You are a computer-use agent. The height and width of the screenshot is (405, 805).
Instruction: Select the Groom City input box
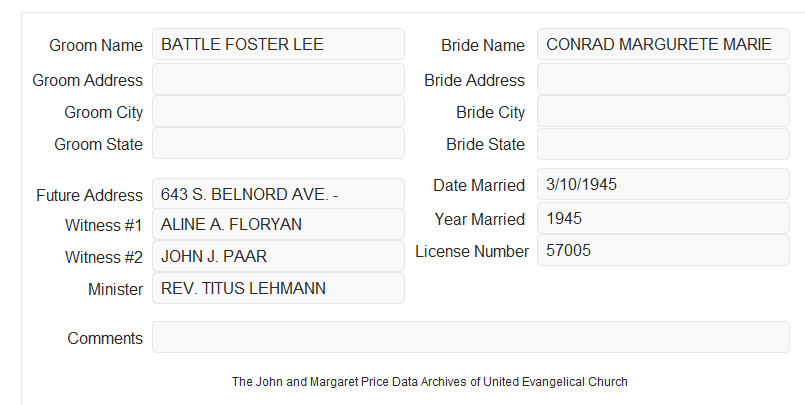[278, 111]
